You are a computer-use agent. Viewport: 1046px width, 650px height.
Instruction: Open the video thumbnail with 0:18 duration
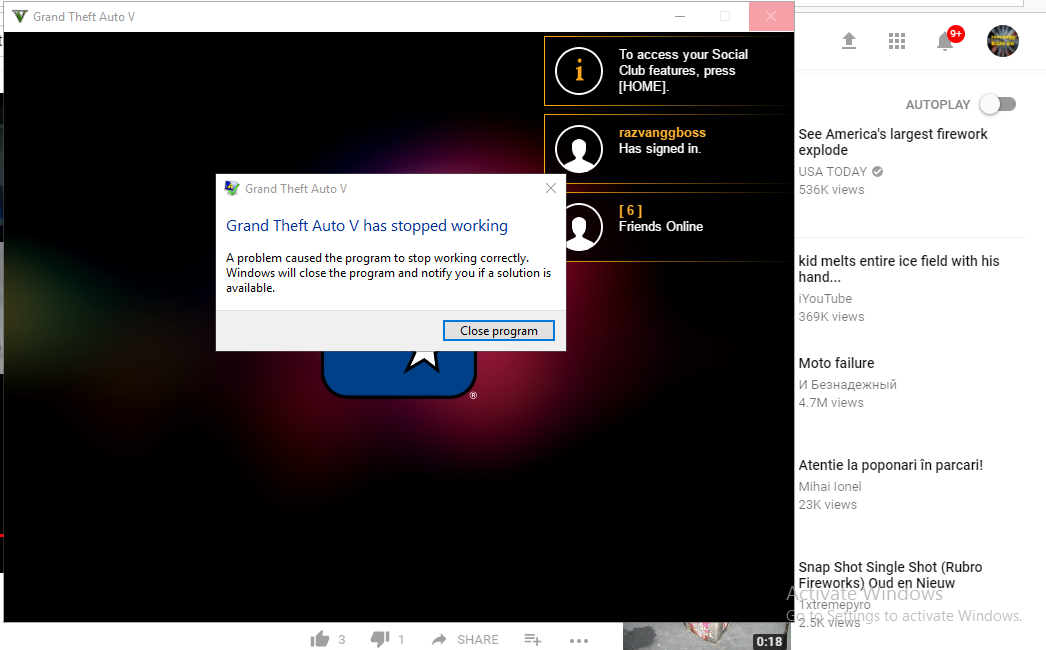(x=706, y=637)
